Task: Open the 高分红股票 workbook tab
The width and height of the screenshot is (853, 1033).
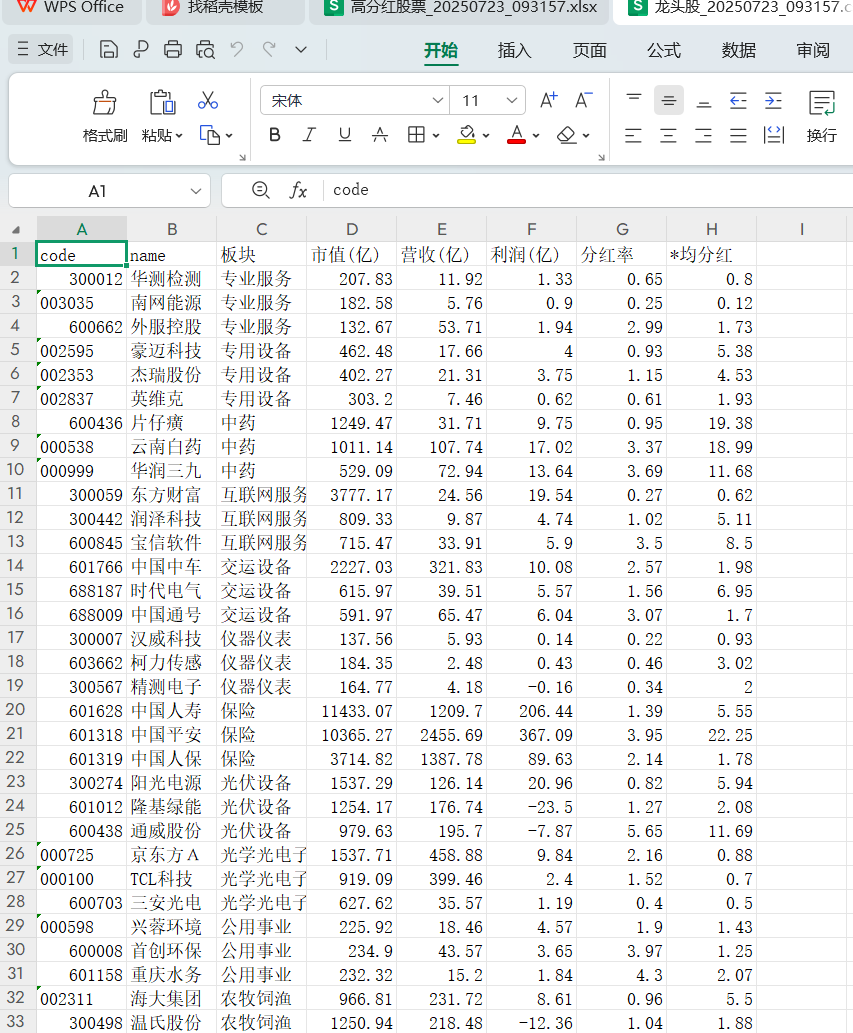Action: (x=461, y=9)
